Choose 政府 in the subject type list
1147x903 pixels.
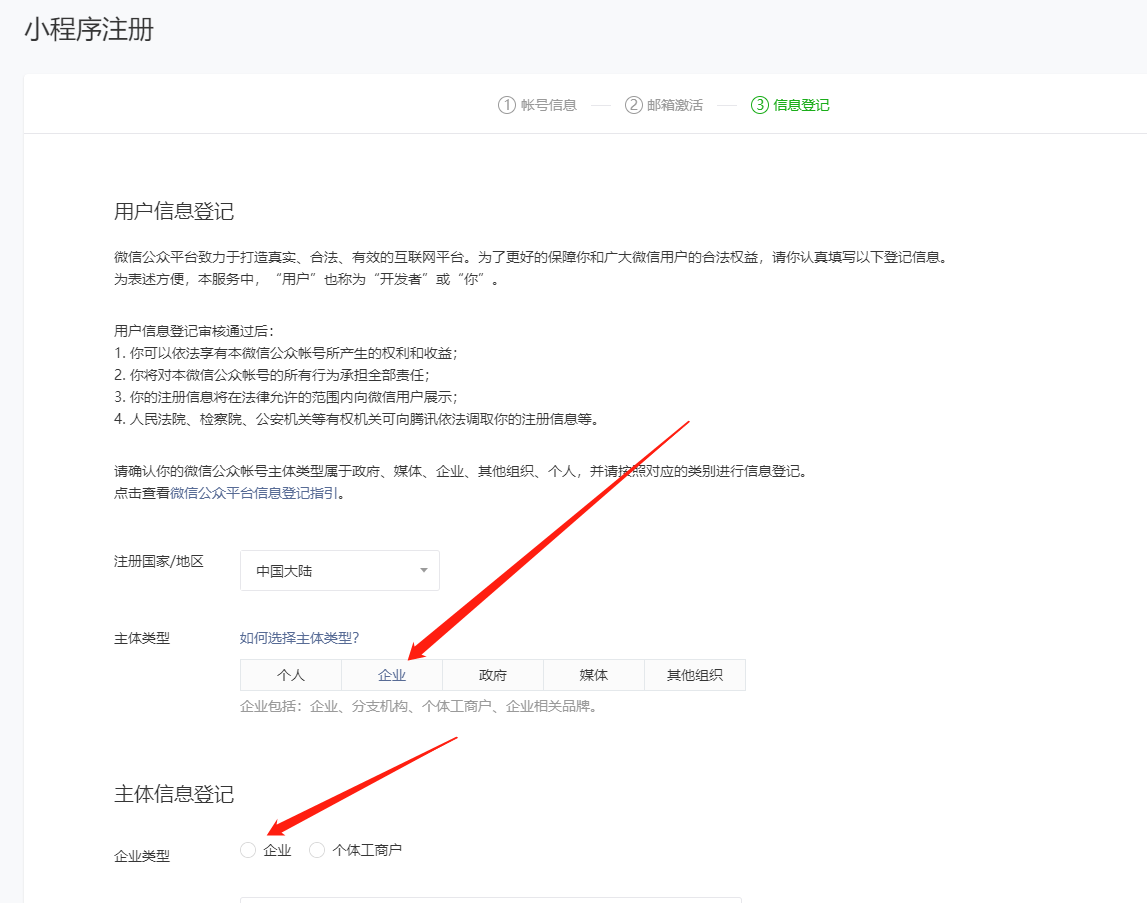pos(492,674)
